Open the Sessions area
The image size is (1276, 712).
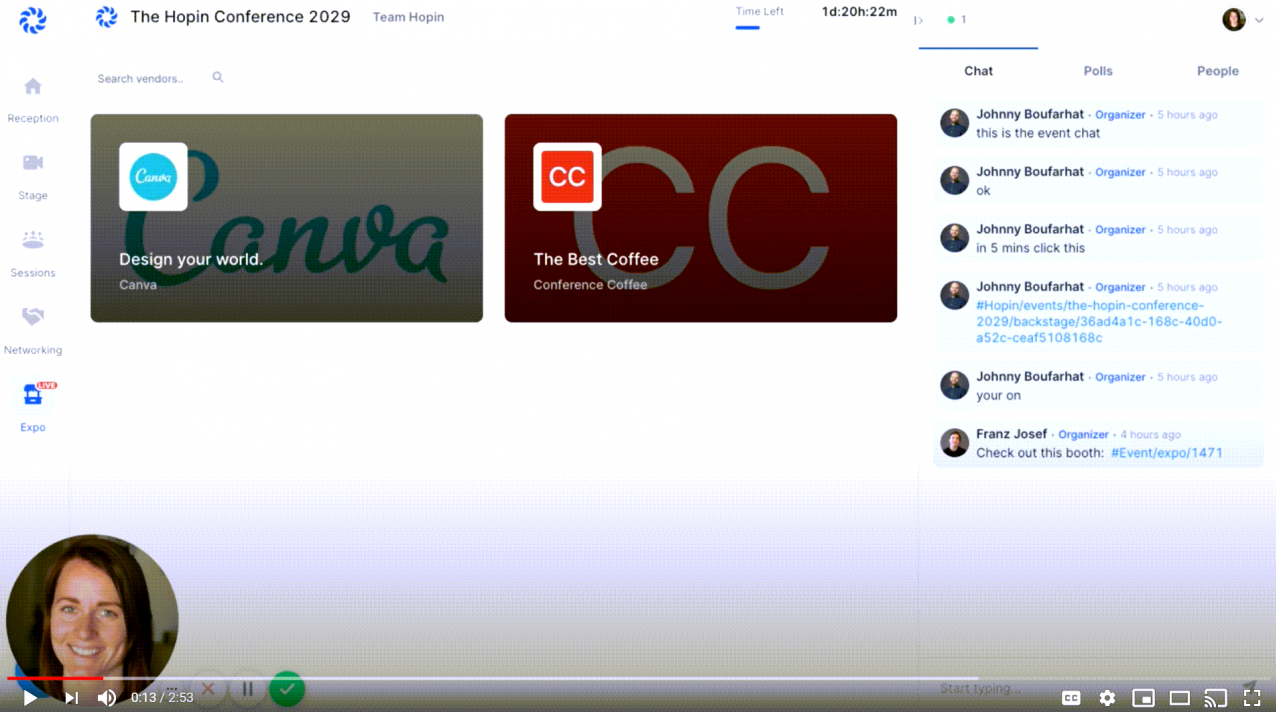(x=33, y=252)
